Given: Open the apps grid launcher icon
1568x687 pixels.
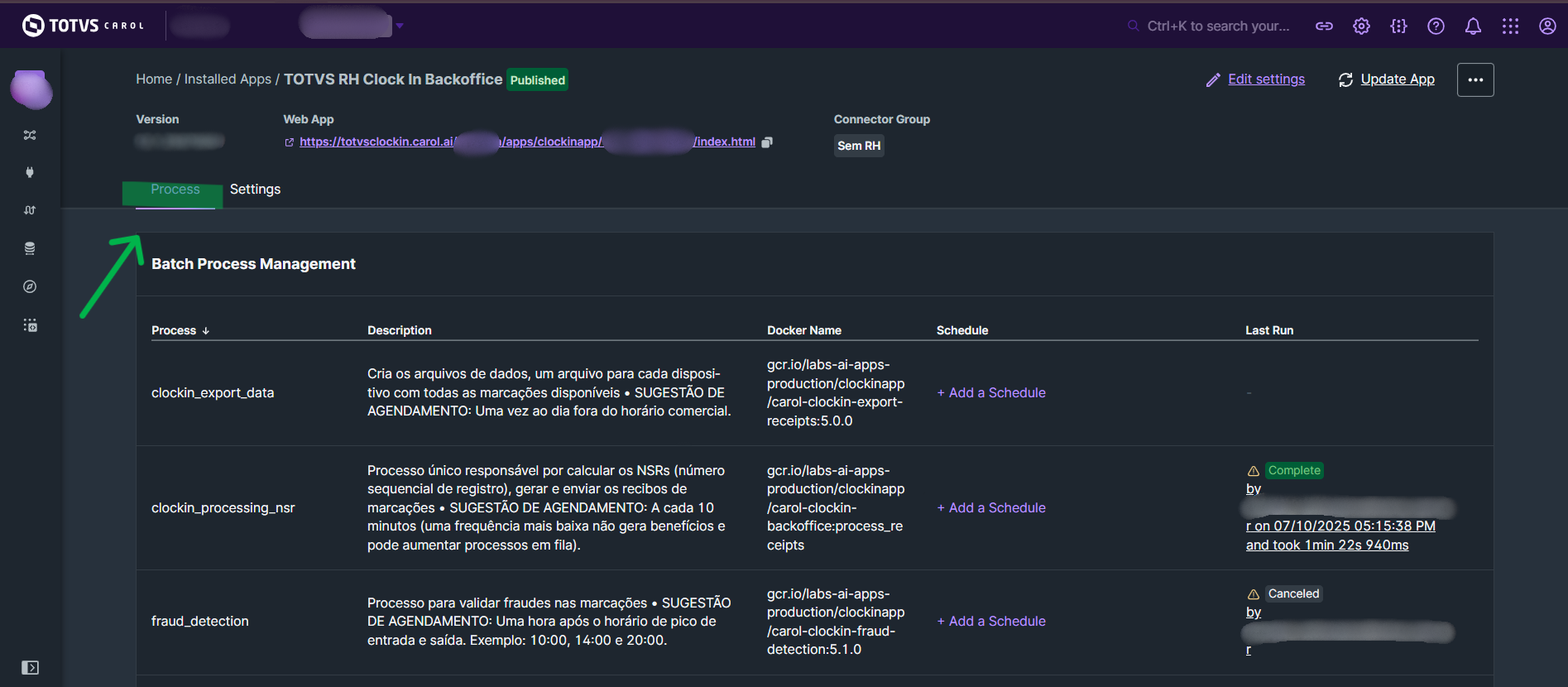Looking at the screenshot, I should [x=1510, y=26].
